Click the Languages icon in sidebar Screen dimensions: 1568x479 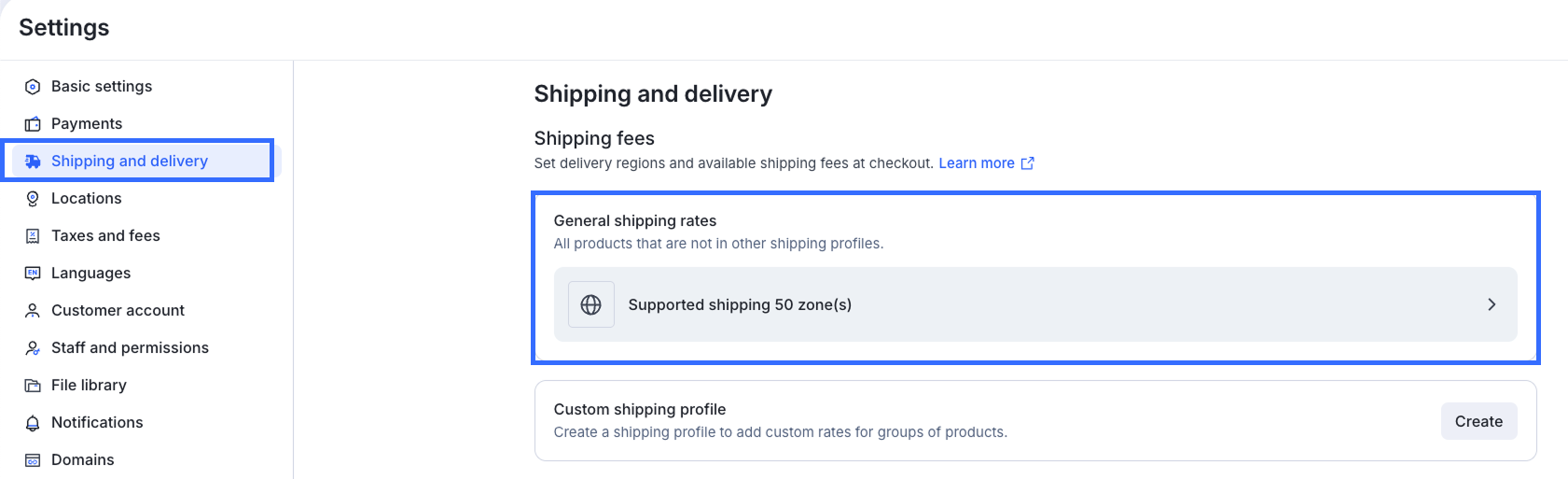(x=33, y=274)
